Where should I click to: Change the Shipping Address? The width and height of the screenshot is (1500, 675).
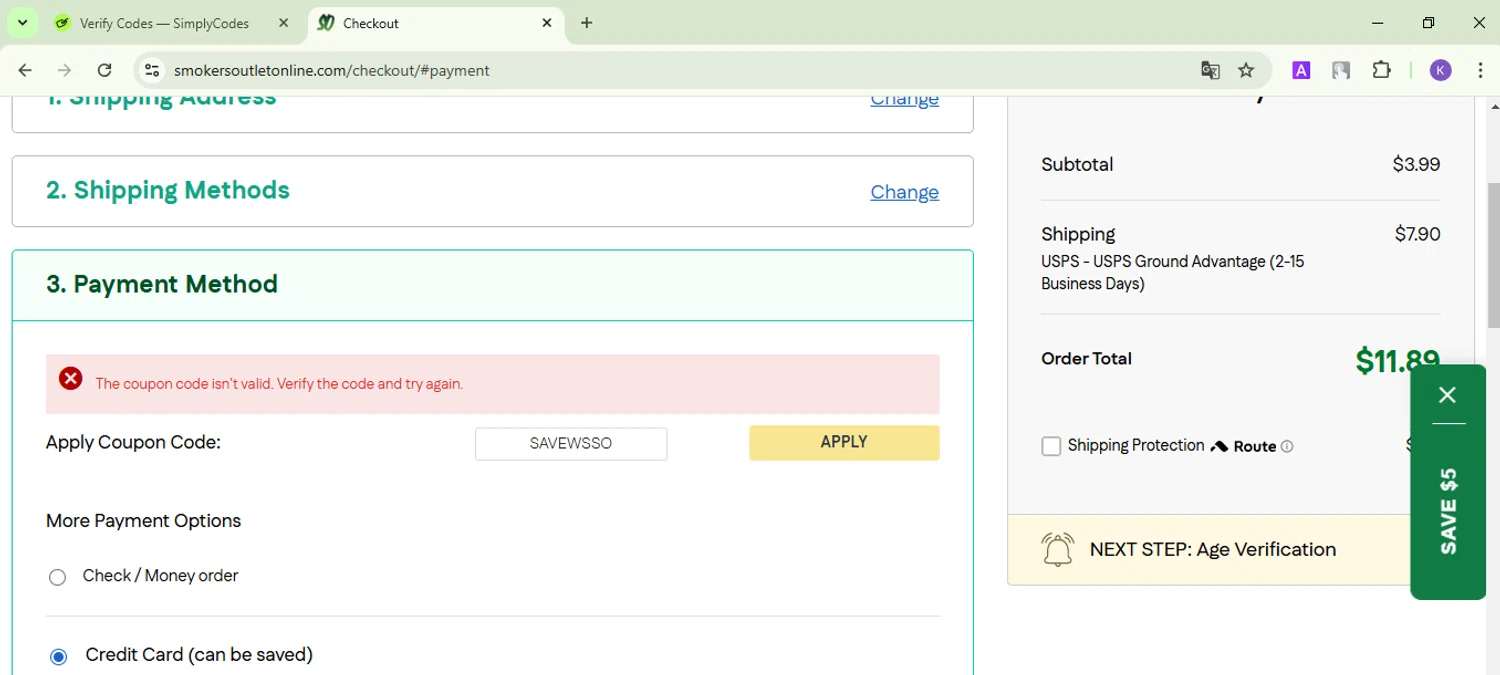[904, 99]
